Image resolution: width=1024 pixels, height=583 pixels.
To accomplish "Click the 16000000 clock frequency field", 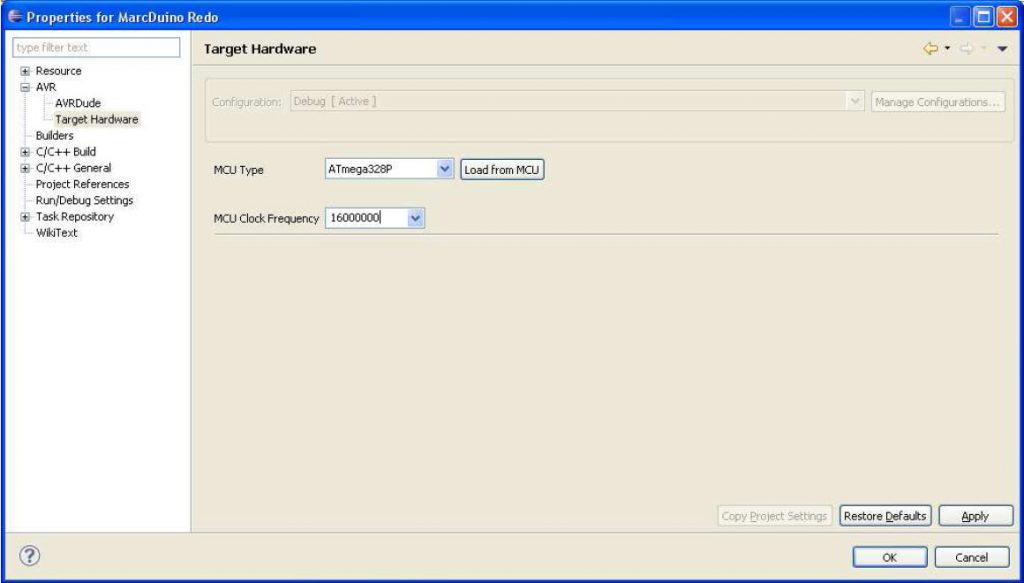I will tap(366, 218).
